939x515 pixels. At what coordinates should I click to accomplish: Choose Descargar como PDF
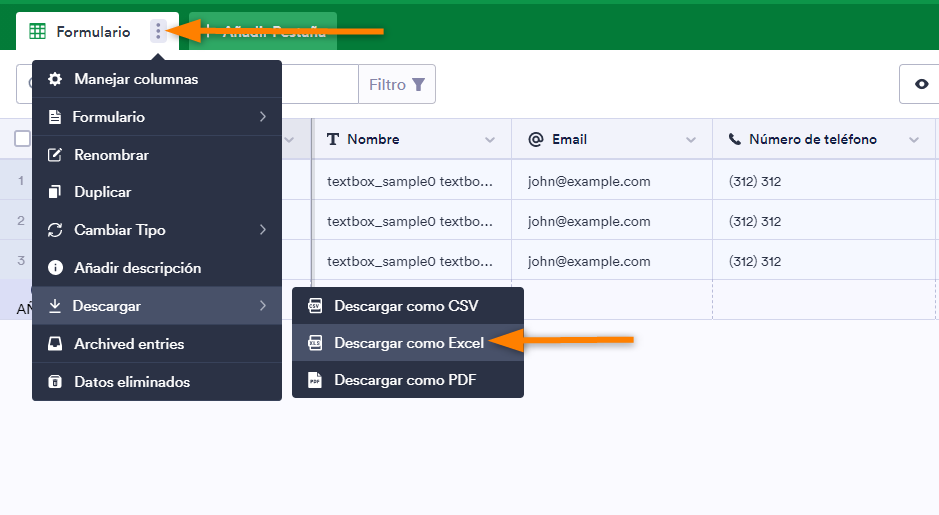(408, 380)
